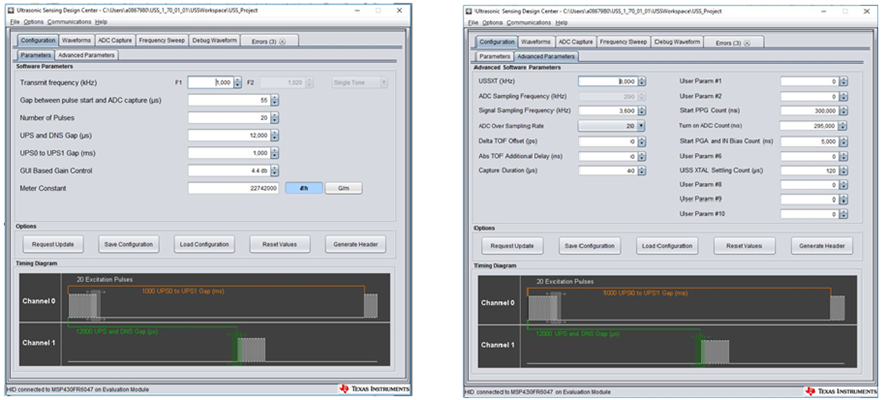The width and height of the screenshot is (884, 400).
Task: Focus the Meter Constant value field
Action: pyautogui.click(x=233, y=188)
